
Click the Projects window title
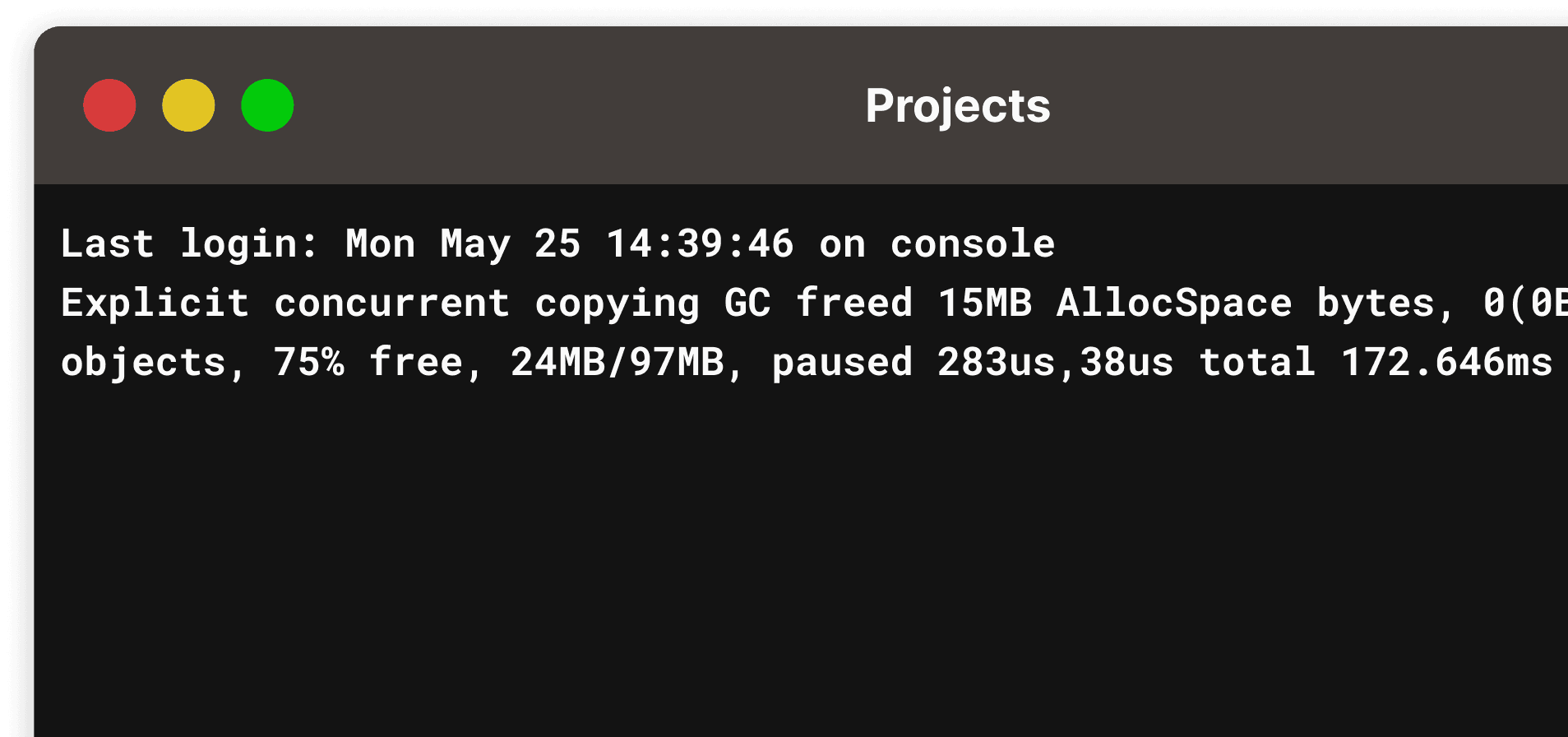tap(957, 106)
